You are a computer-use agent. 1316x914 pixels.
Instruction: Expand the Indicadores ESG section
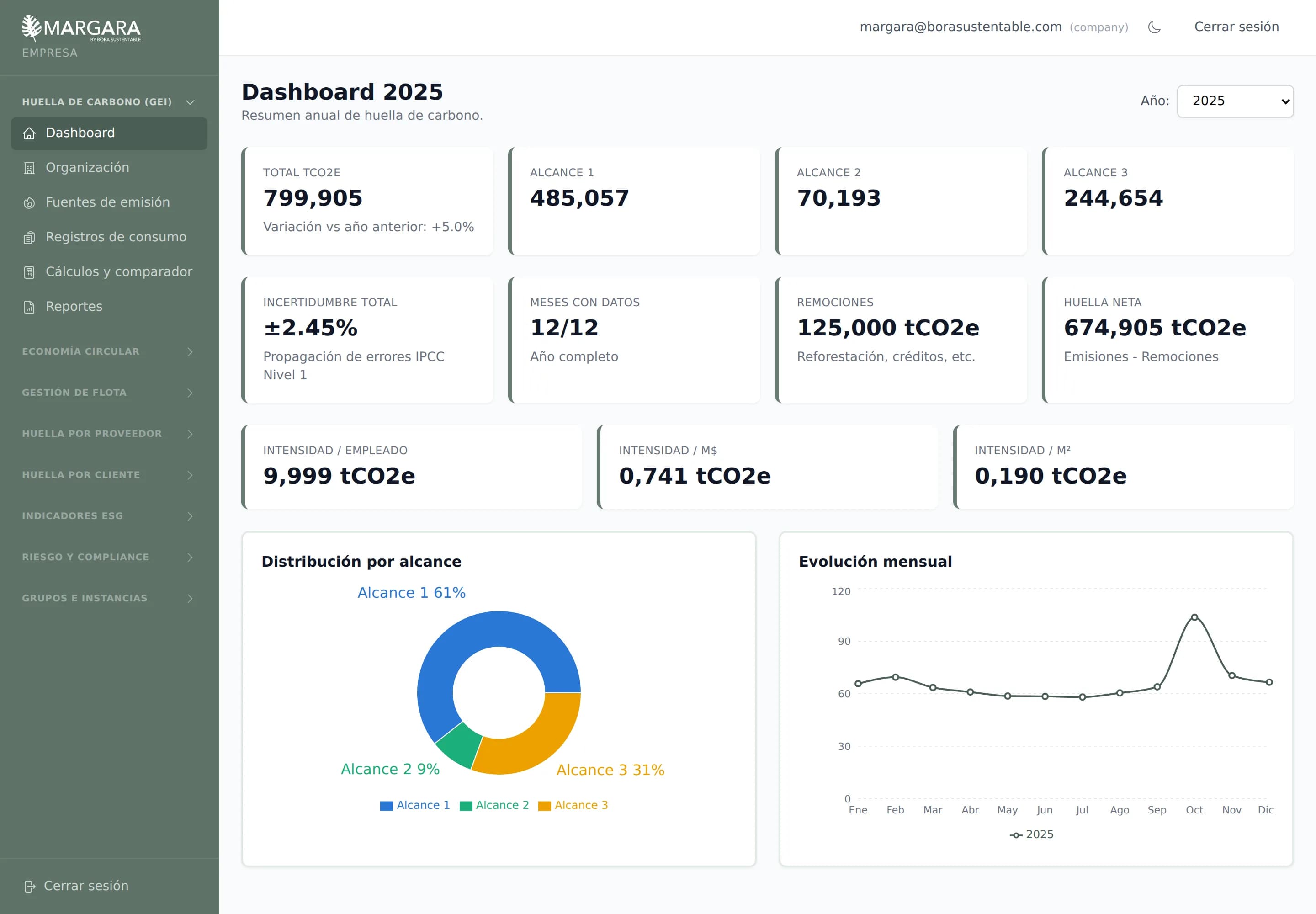point(109,516)
